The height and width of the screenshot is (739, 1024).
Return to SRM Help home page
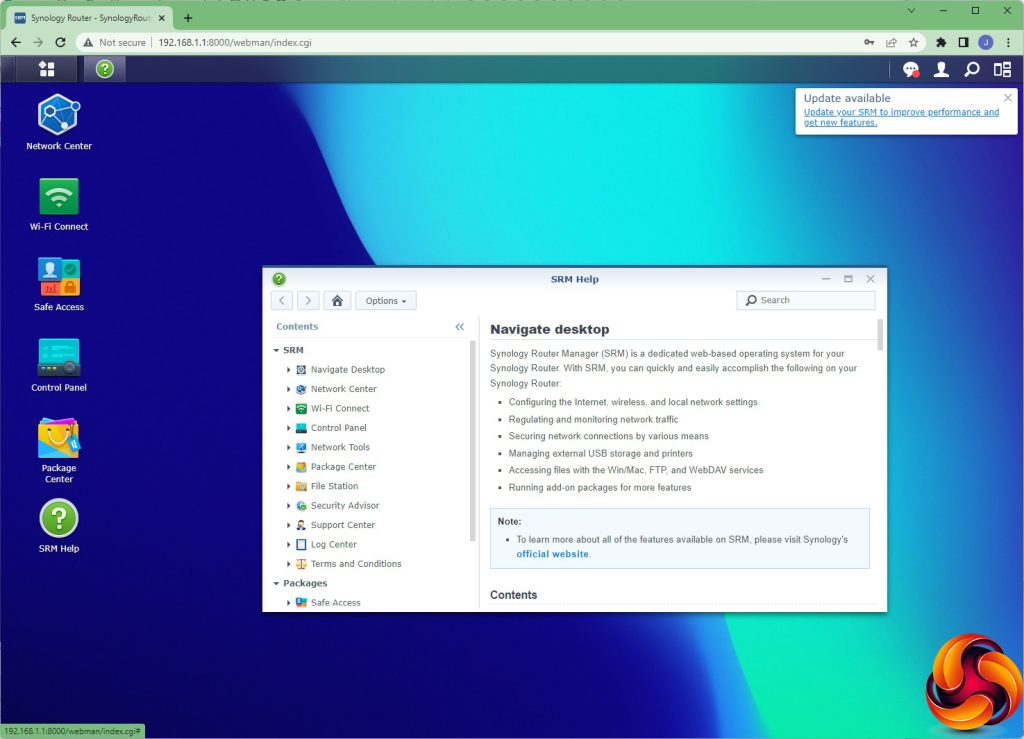tap(337, 300)
